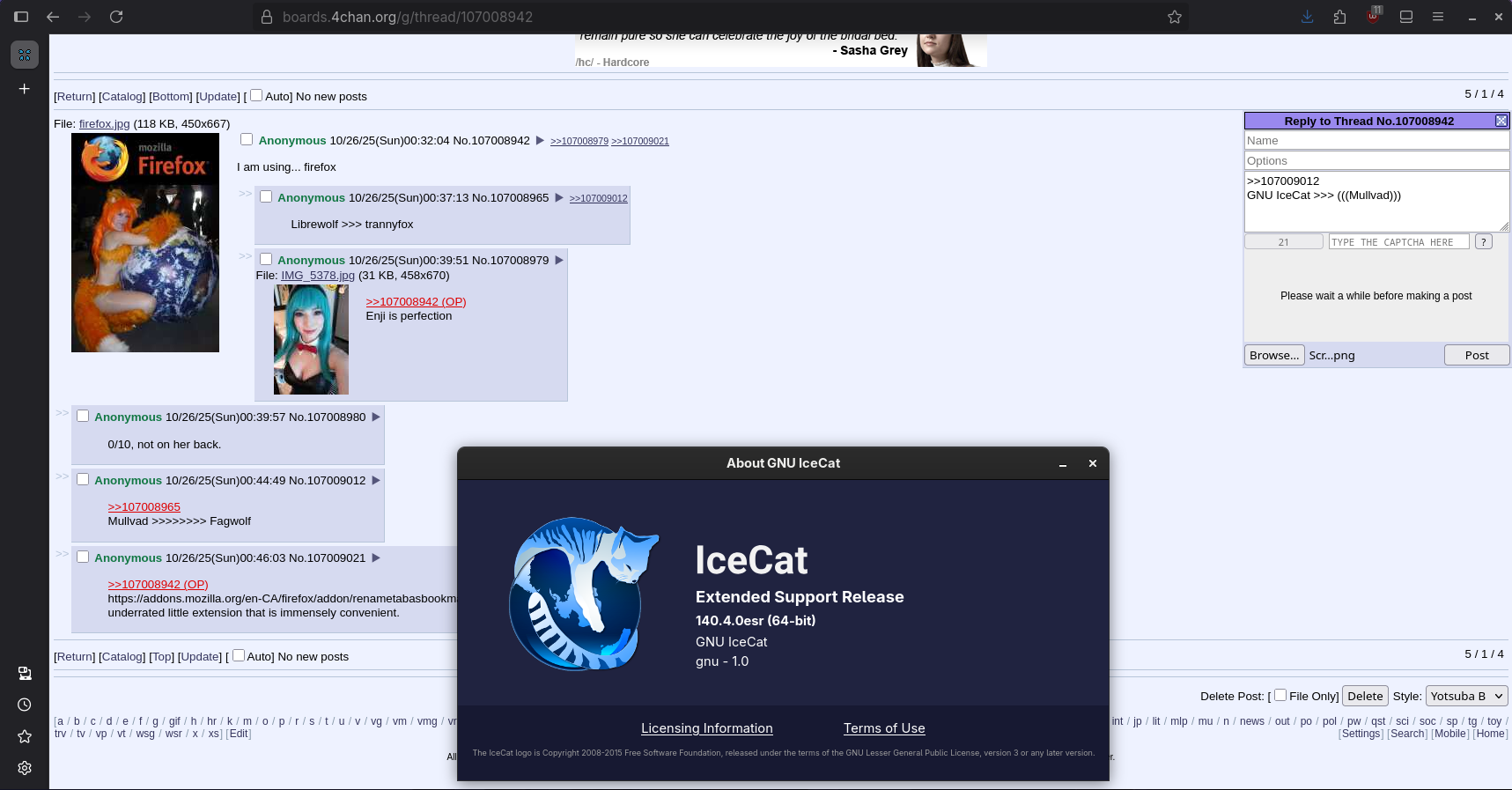The image size is (1512, 790).
Task: Click the [Edit] boards list link
Action: (x=239, y=734)
